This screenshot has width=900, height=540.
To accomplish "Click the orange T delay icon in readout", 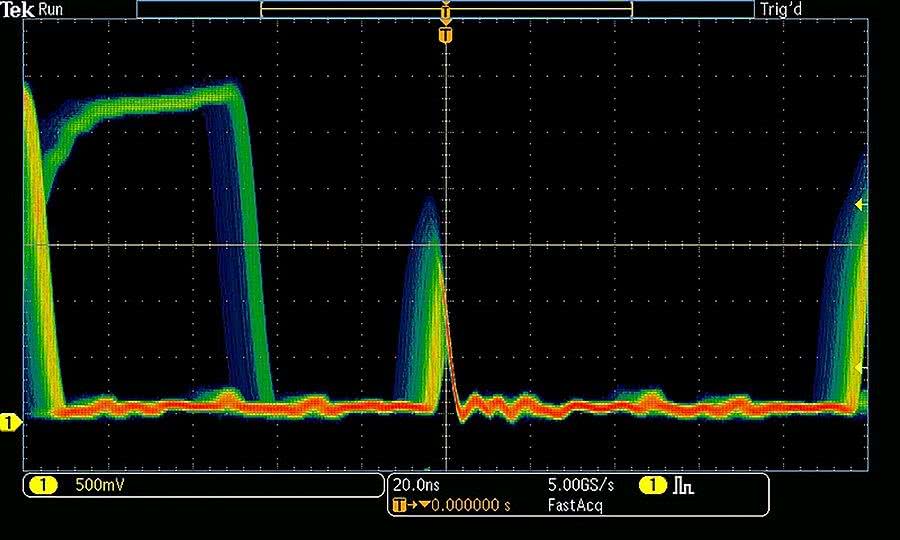I will 400,505.
